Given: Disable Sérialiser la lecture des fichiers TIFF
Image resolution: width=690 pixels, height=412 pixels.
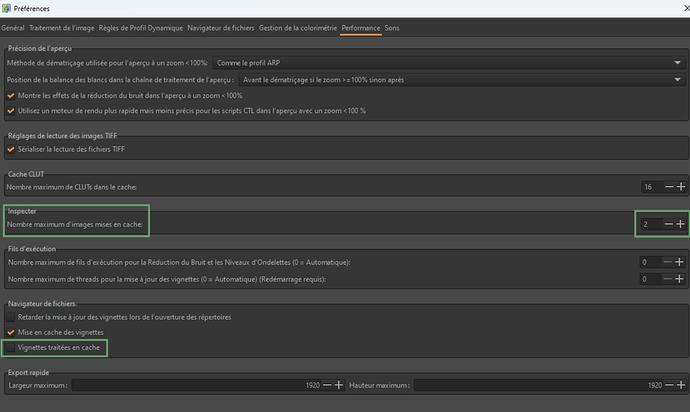Looking at the screenshot, I should [x=11, y=150].
